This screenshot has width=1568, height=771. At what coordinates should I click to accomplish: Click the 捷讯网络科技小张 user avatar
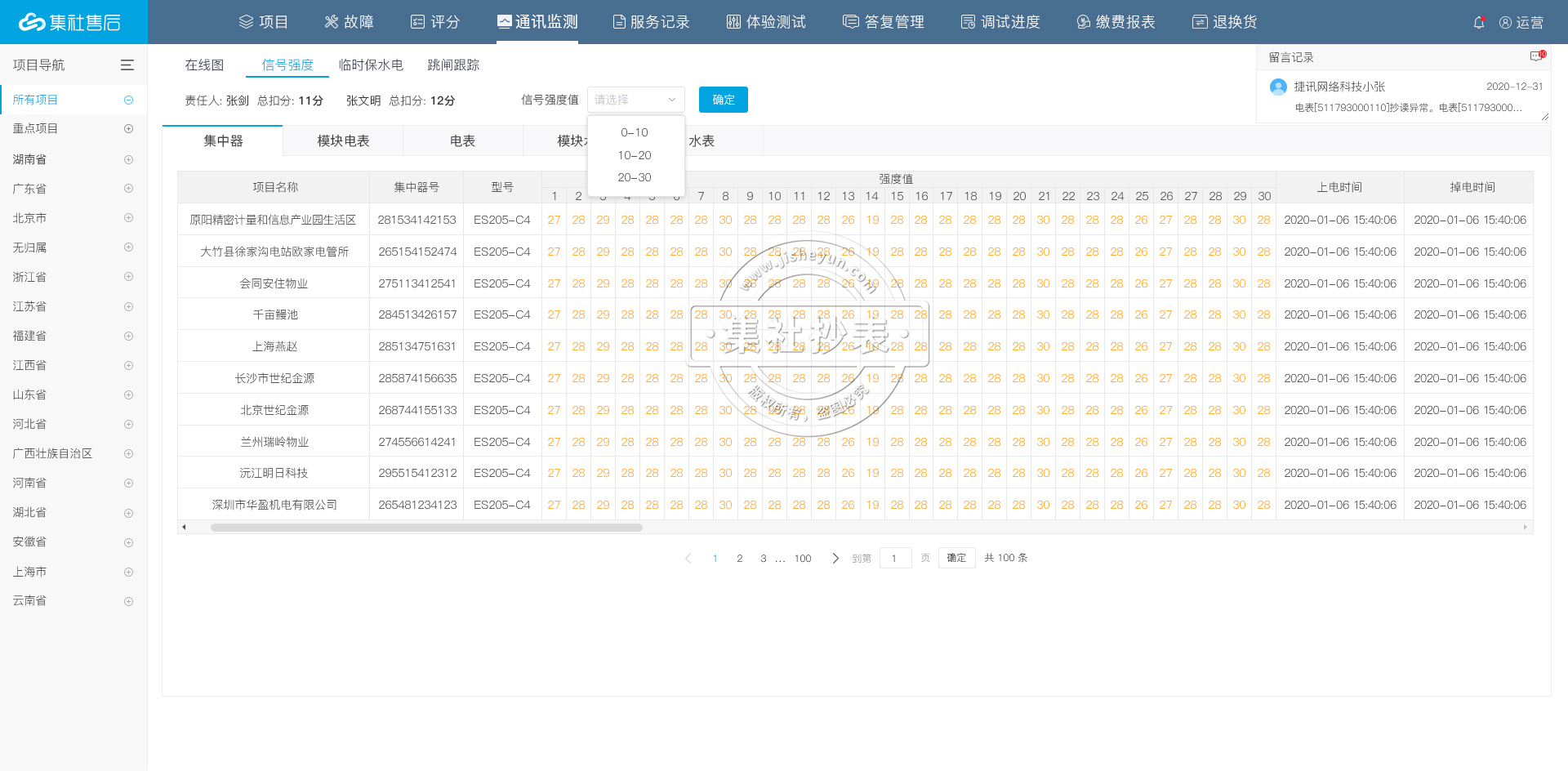pyautogui.click(x=1278, y=87)
